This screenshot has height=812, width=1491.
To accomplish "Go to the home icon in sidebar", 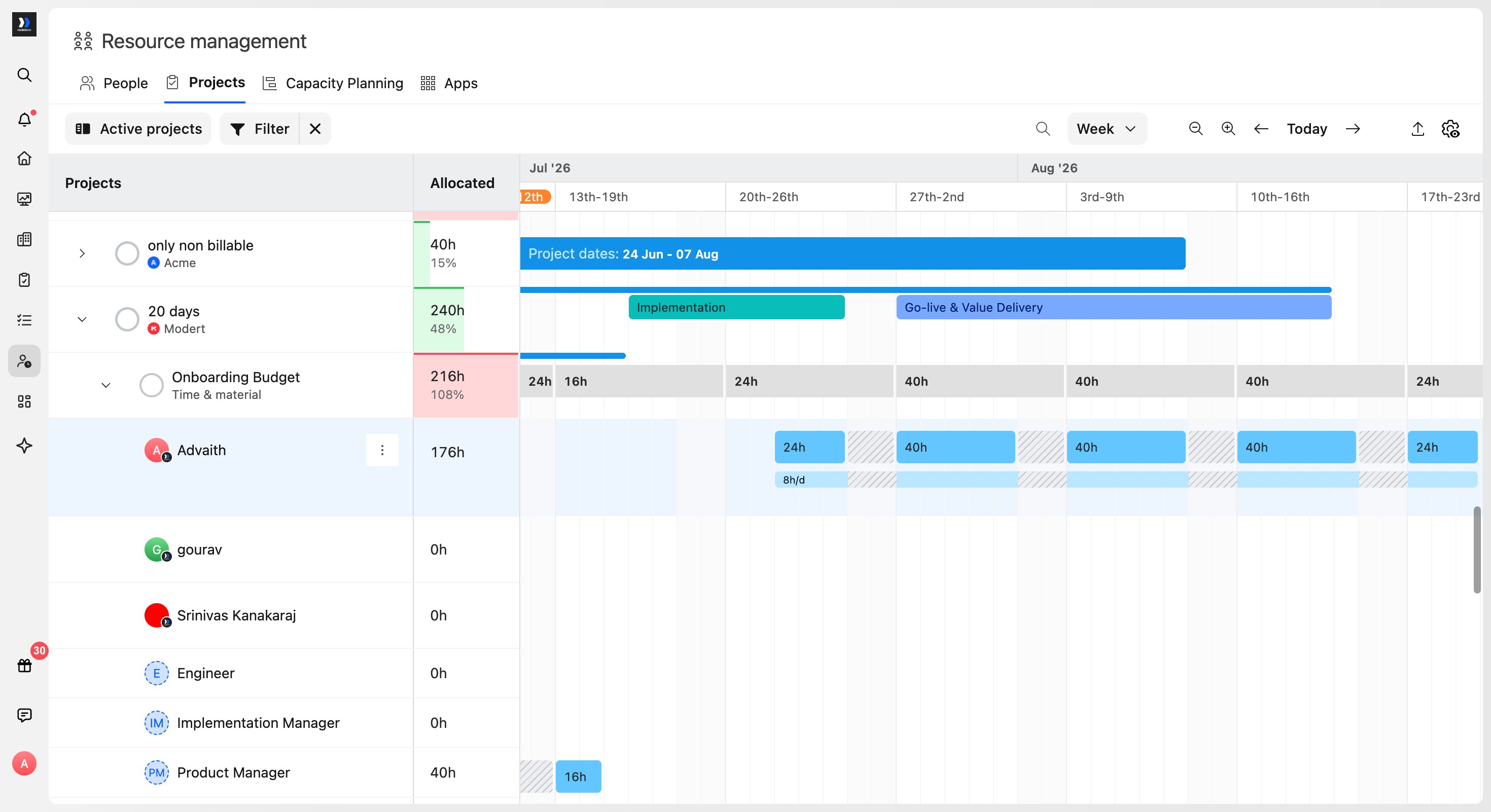I will 24,159.
